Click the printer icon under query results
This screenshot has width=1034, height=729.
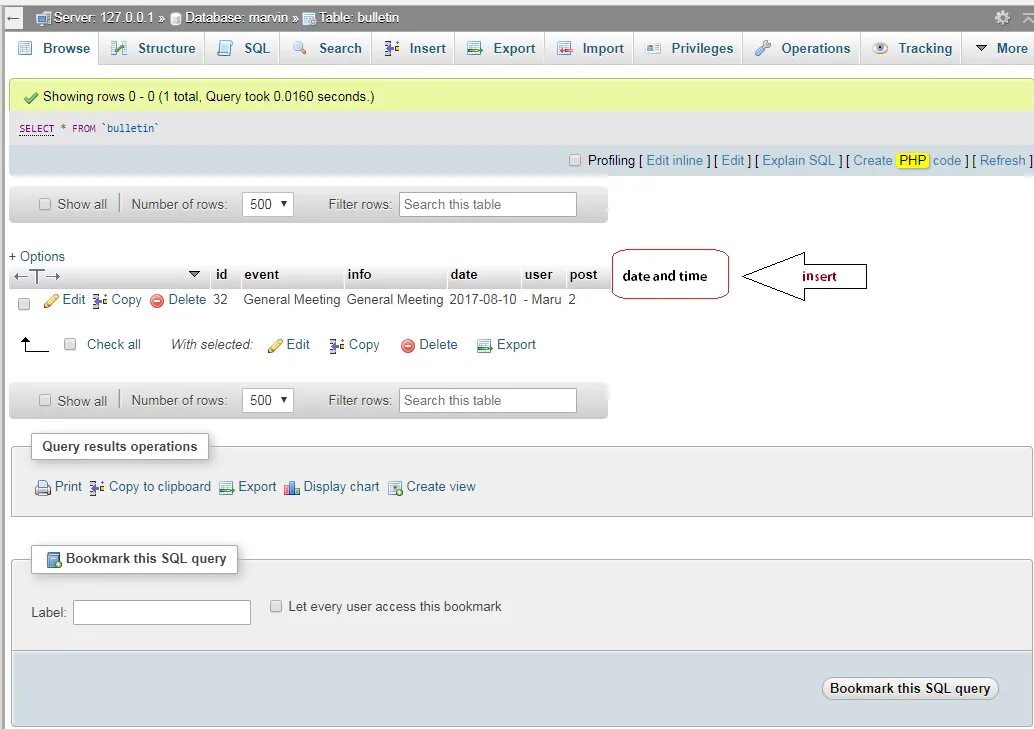coord(43,488)
